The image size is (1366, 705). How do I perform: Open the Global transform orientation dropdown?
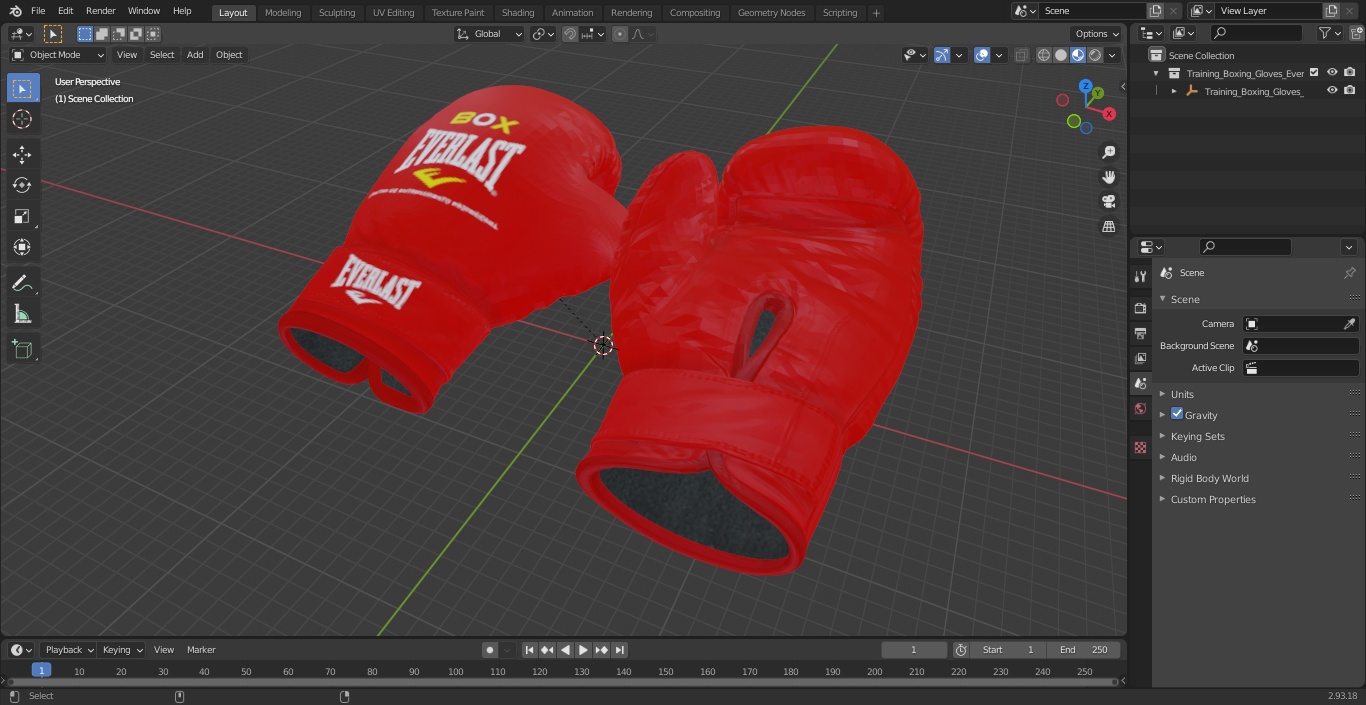tap(490, 34)
